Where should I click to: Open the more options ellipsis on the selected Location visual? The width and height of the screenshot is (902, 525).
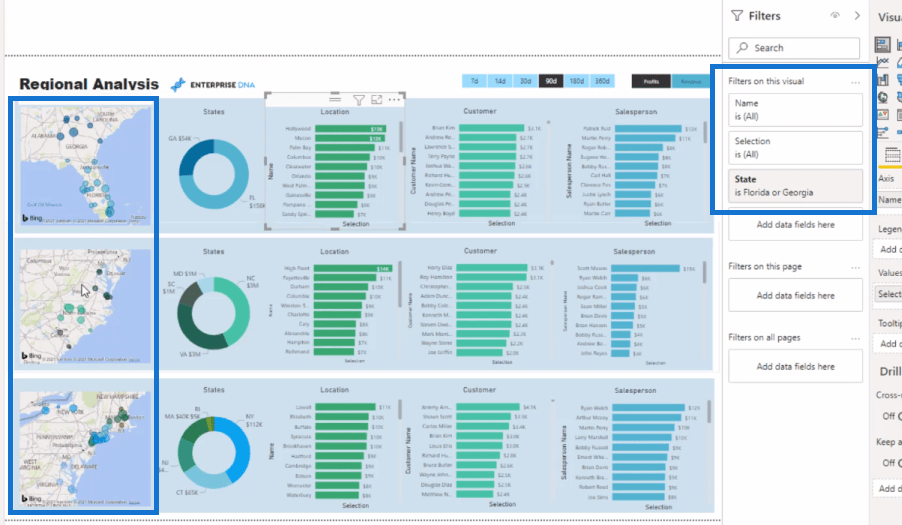click(394, 99)
